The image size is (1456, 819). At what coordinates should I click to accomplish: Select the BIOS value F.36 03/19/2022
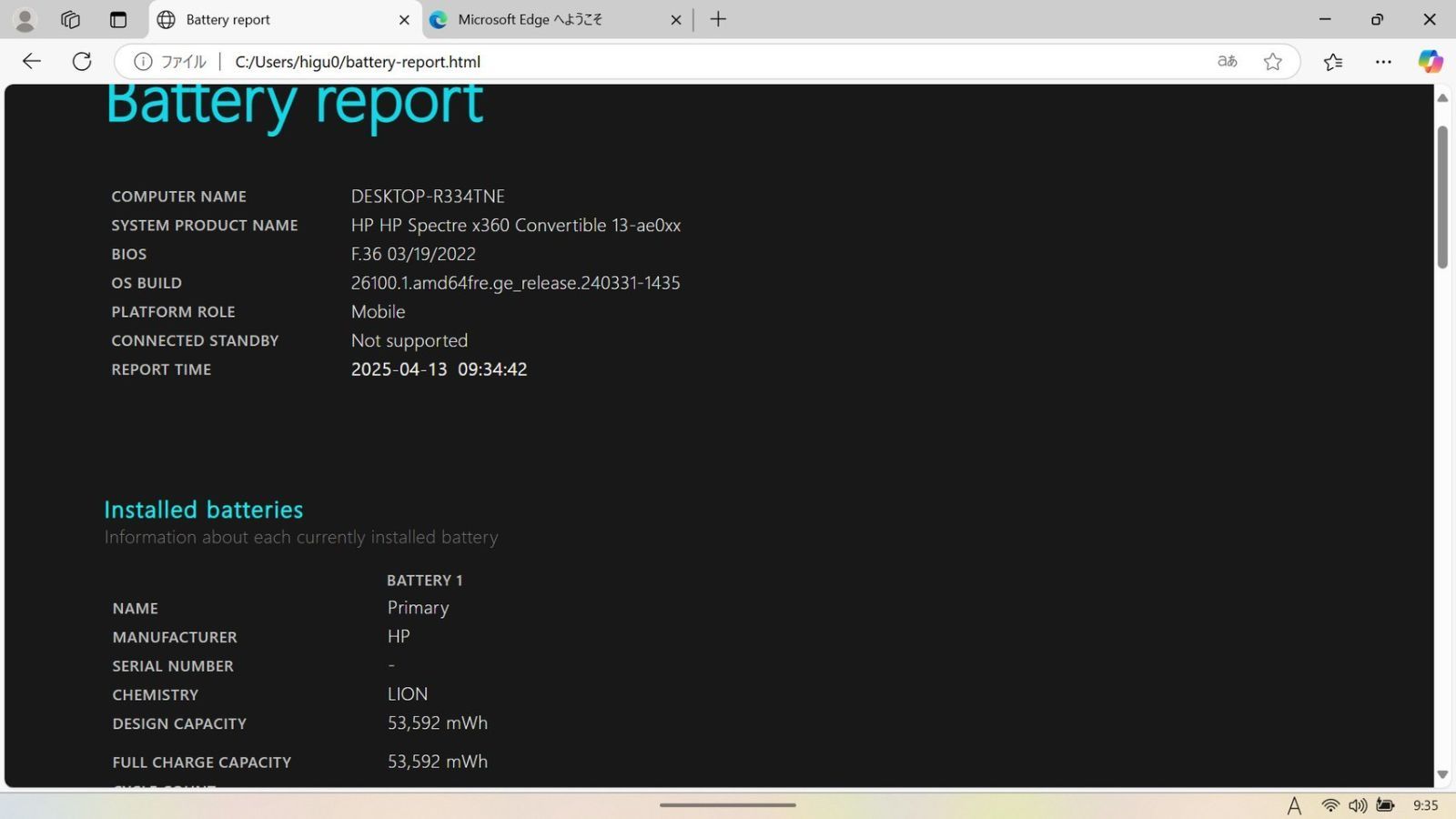(x=413, y=254)
